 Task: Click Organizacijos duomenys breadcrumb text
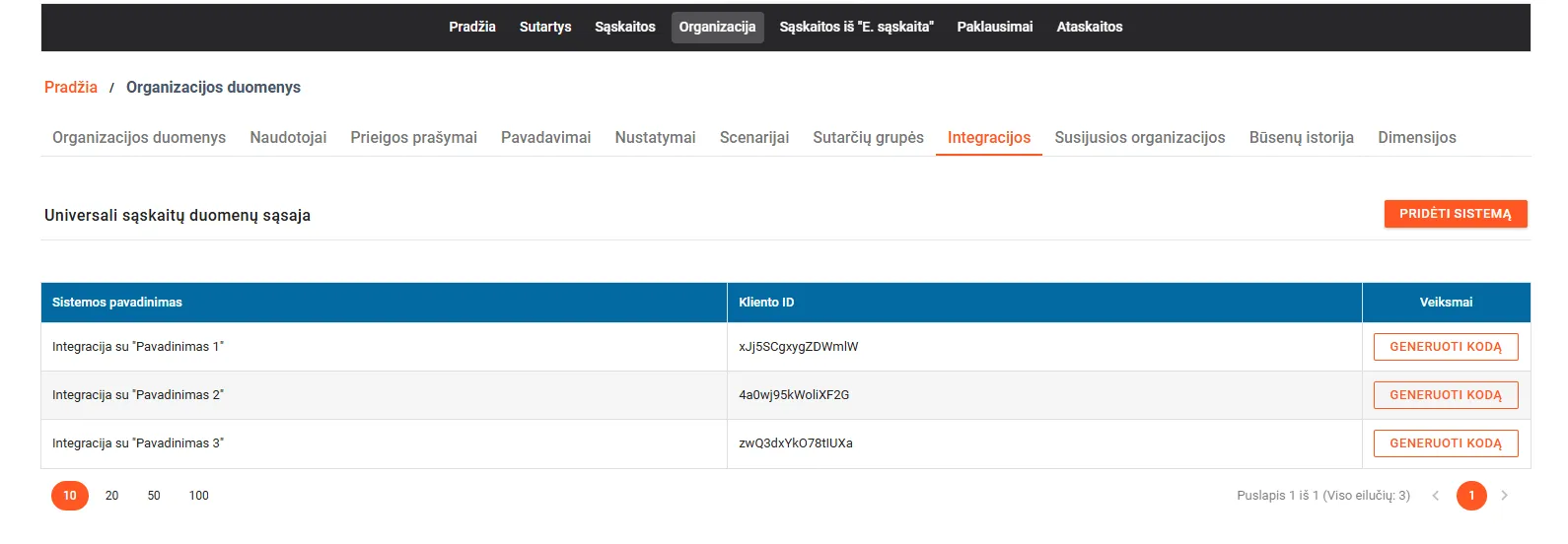click(x=213, y=87)
